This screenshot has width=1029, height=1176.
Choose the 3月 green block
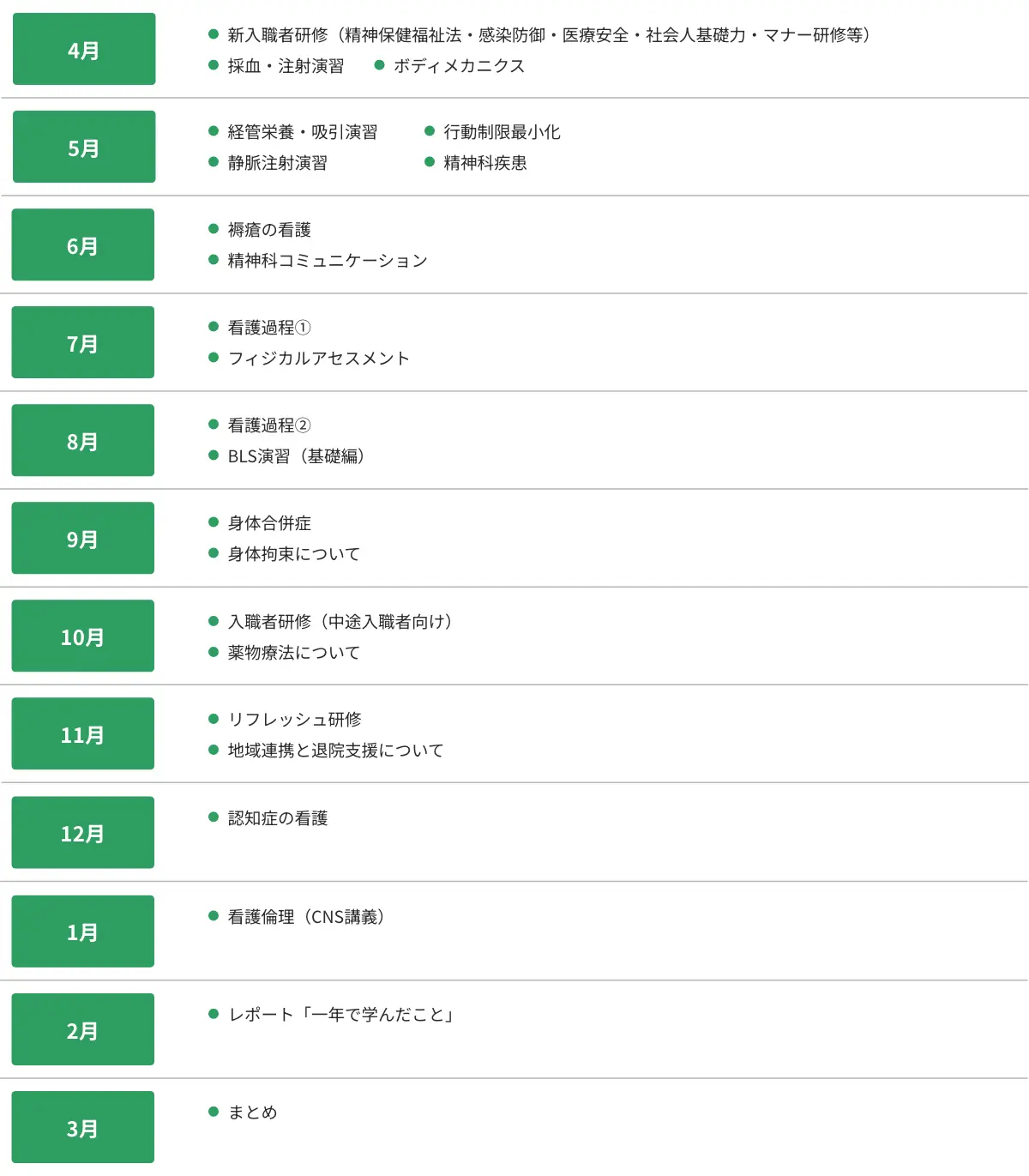point(83,1127)
